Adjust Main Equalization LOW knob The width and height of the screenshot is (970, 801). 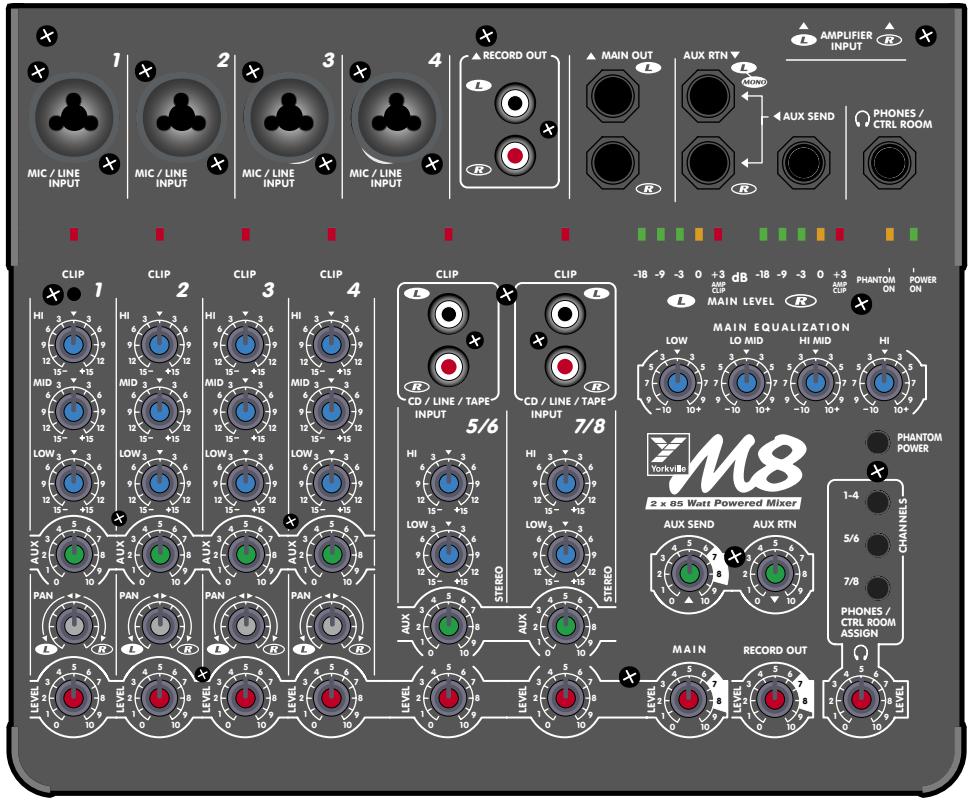click(x=677, y=382)
